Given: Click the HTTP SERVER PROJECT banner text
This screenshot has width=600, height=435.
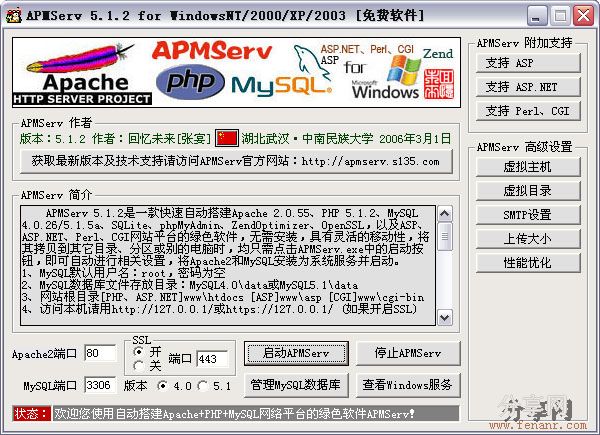Looking at the screenshot, I should [82, 99].
